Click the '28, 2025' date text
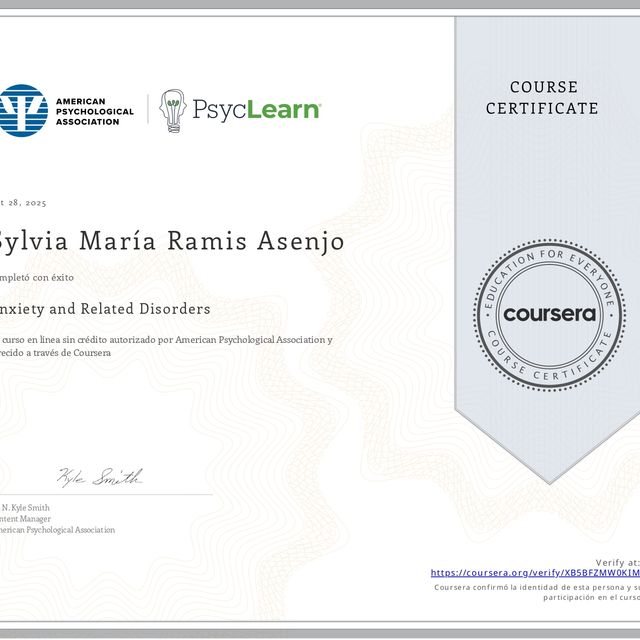The height and width of the screenshot is (640, 640). pos(27,203)
